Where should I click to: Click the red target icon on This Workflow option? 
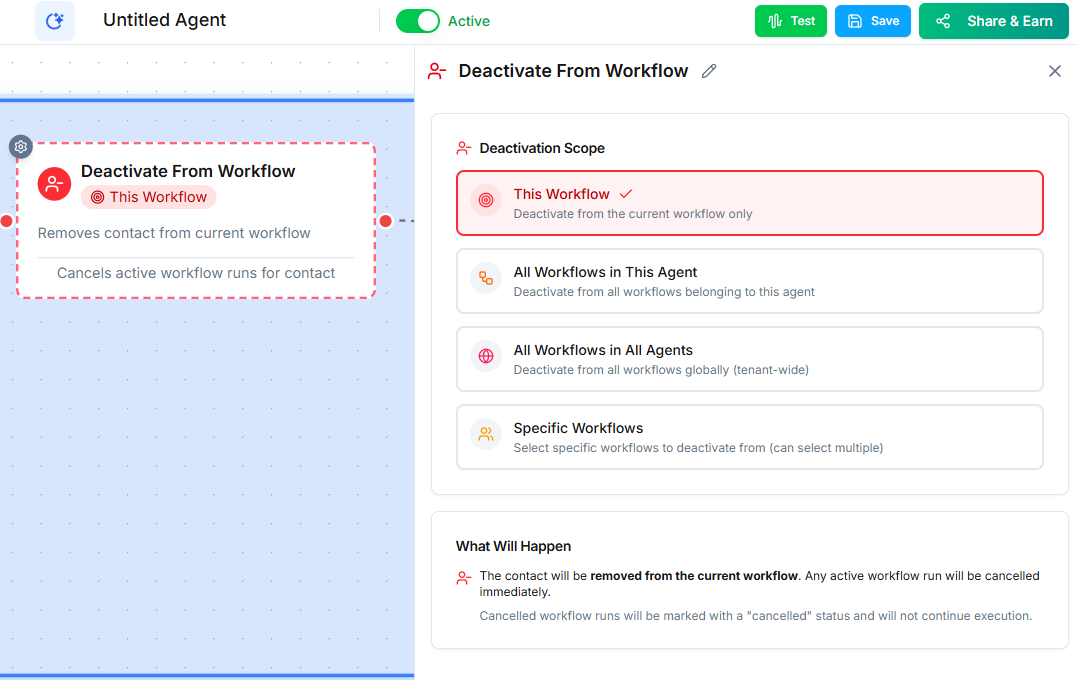coord(485,201)
